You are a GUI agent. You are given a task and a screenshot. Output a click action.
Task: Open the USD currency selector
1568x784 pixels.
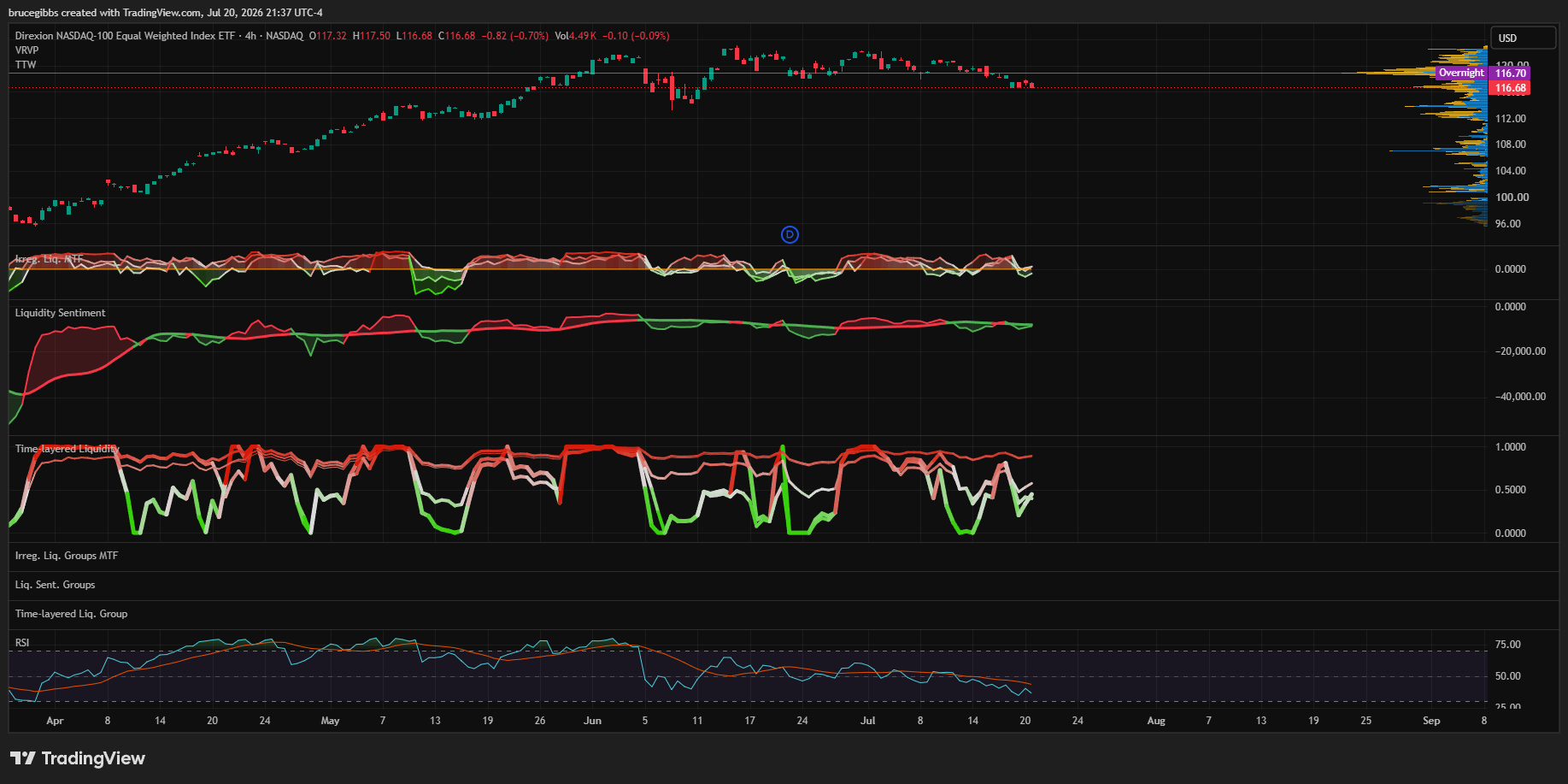(1524, 38)
